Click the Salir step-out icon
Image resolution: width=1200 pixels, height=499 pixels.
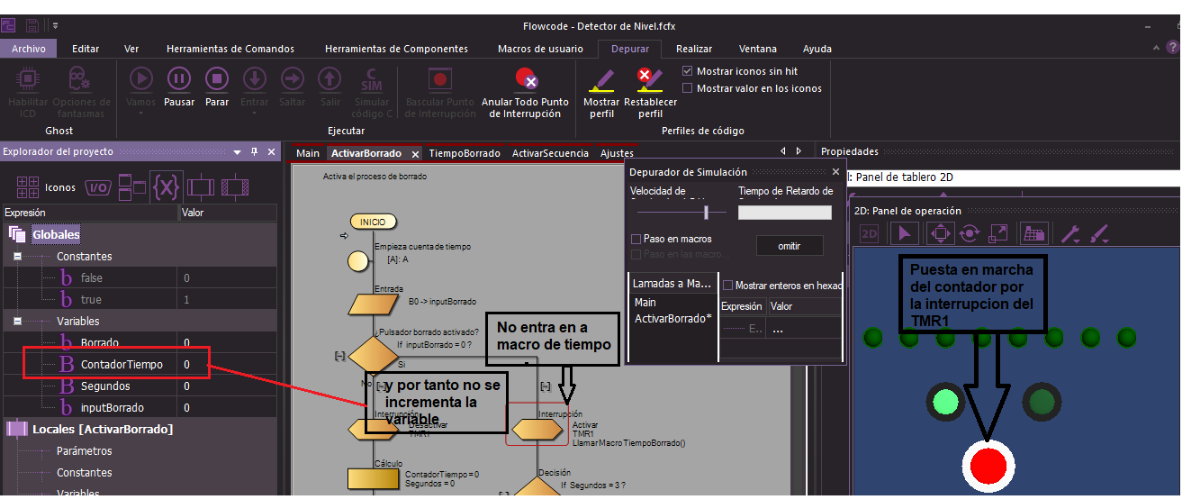pos(329,77)
